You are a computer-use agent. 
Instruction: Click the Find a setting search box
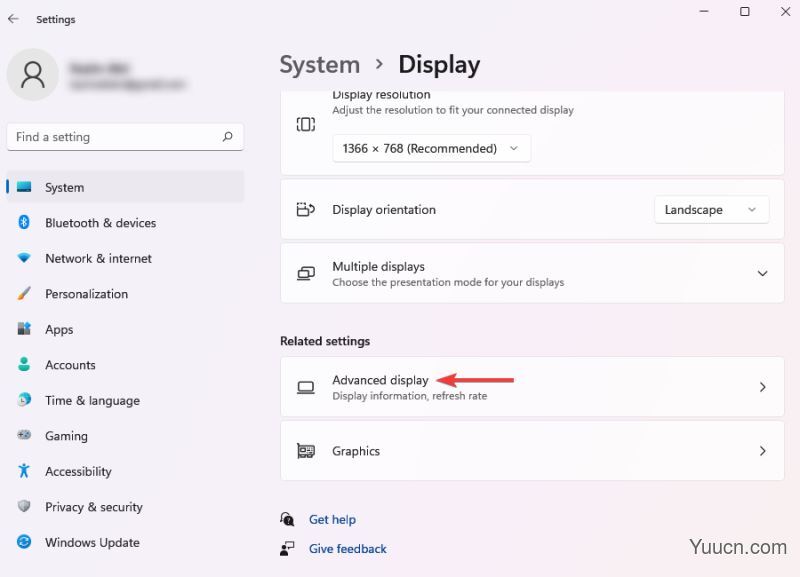point(125,137)
